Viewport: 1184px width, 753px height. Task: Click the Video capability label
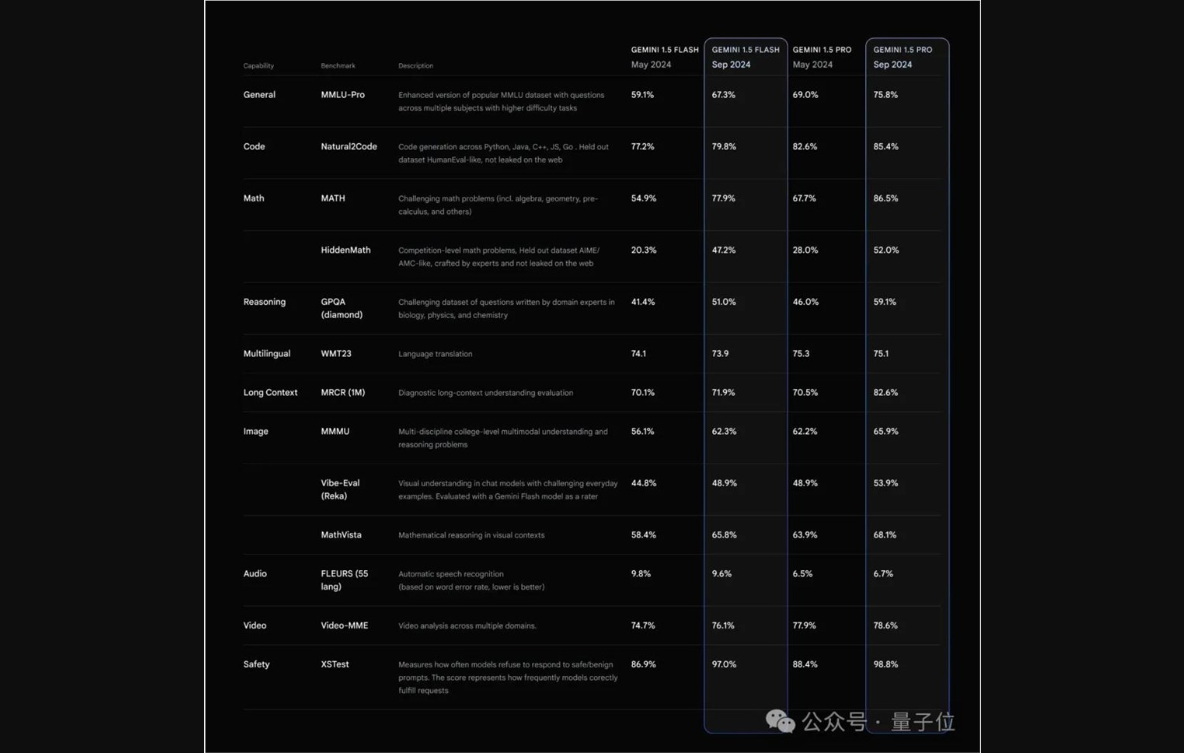tap(254, 625)
